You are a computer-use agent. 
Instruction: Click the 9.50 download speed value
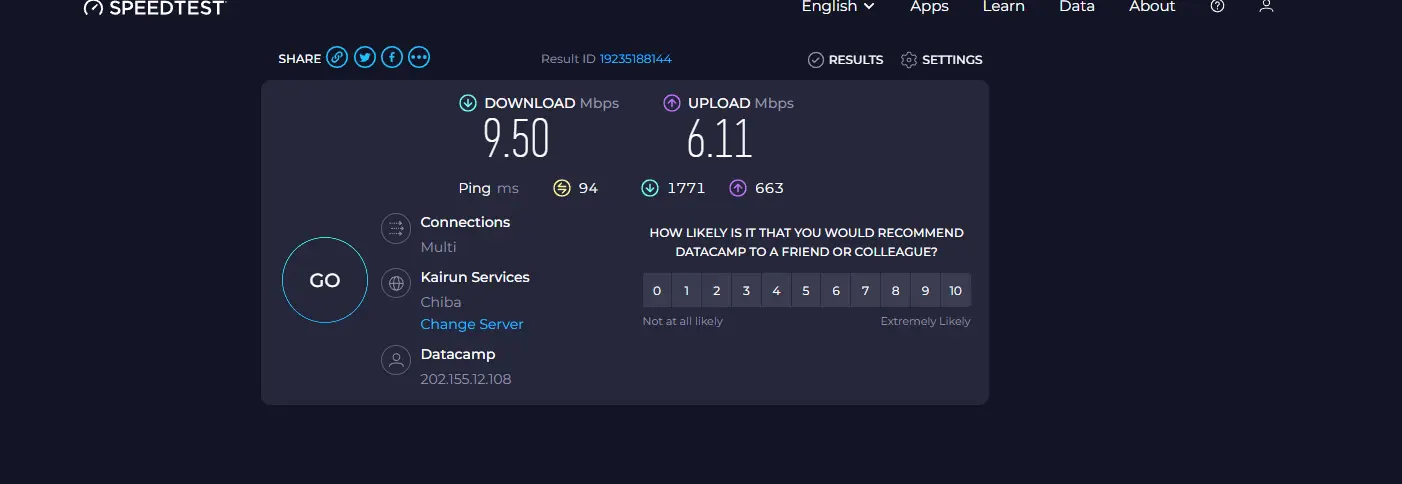[517, 139]
